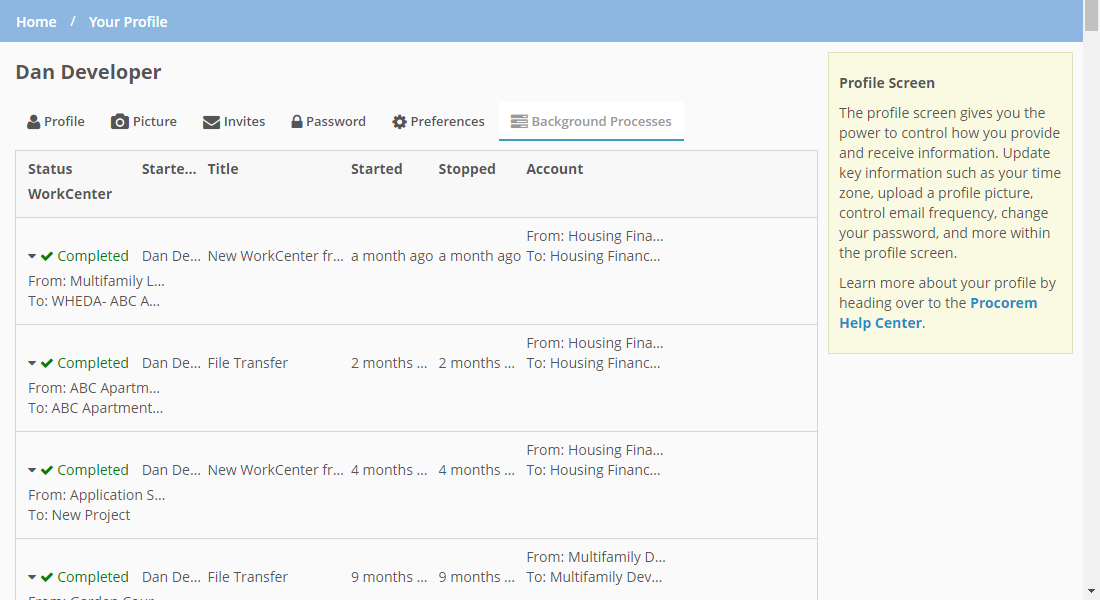Expand the 2-months-ago File Transfer row
Screen dimensions: 1100x600
[x=32, y=364]
